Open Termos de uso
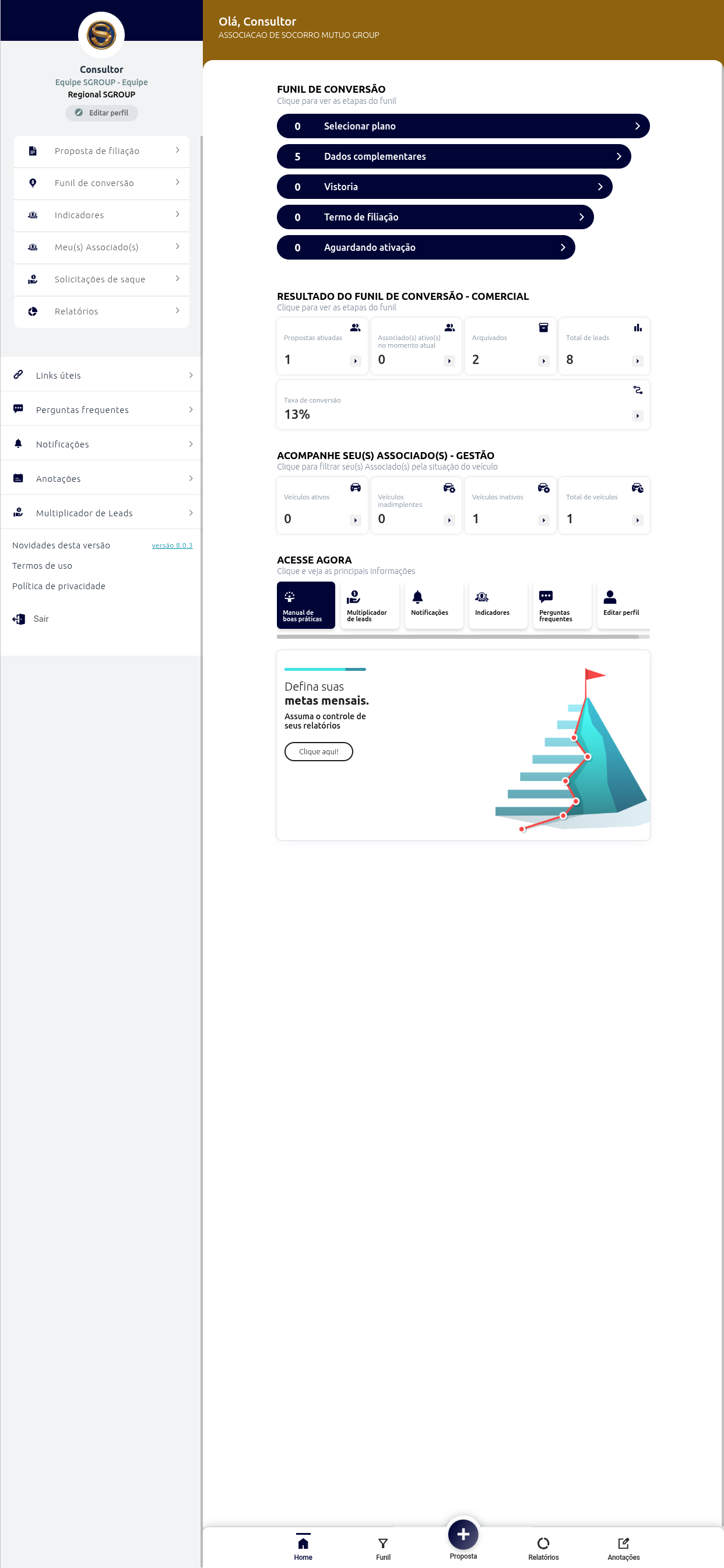This screenshot has width=724, height=1568. coord(42,565)
